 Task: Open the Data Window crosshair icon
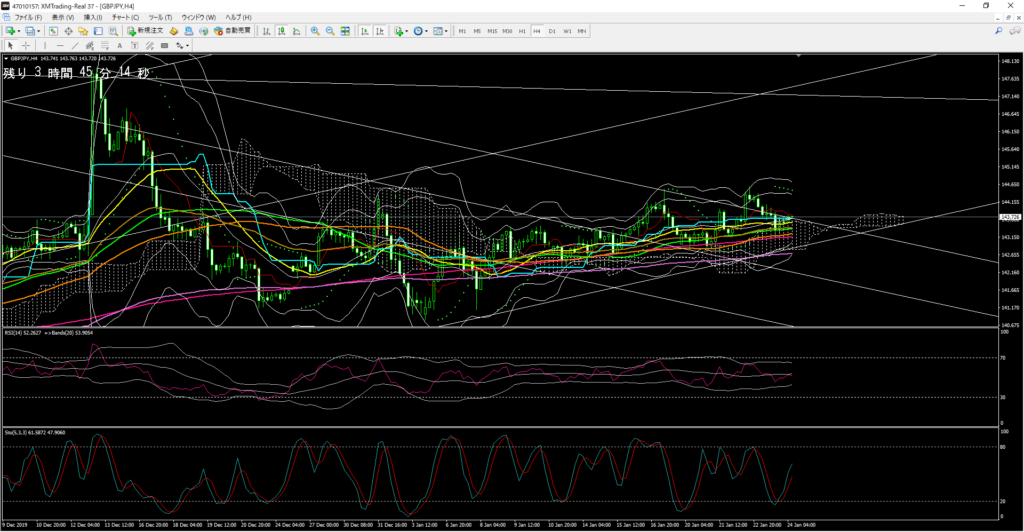click(x=69, y=31)
